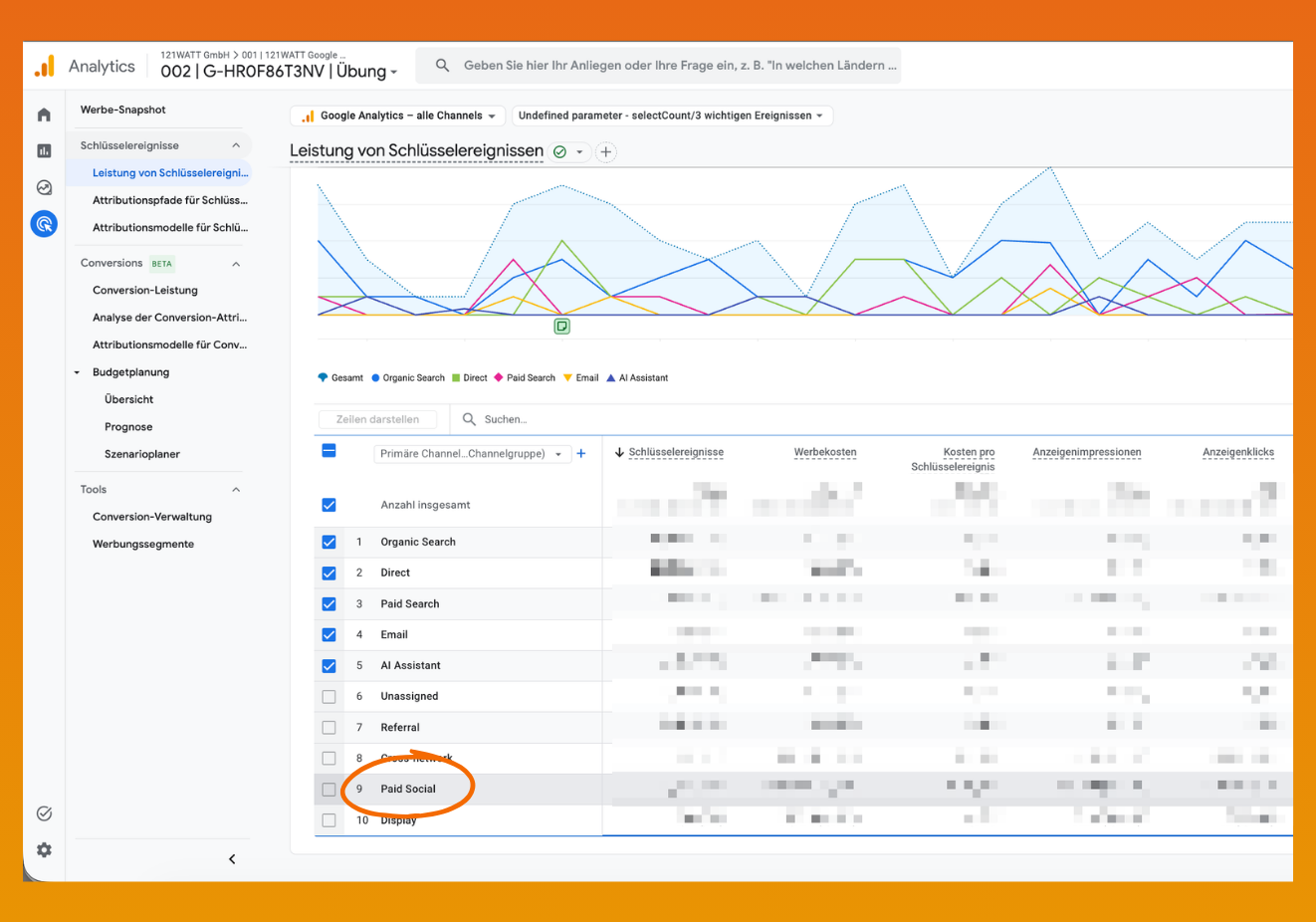Click the green check status icon next to title
Image resolution: width=1316 pixels, height=922 pixels.
(x=559, y=152)
